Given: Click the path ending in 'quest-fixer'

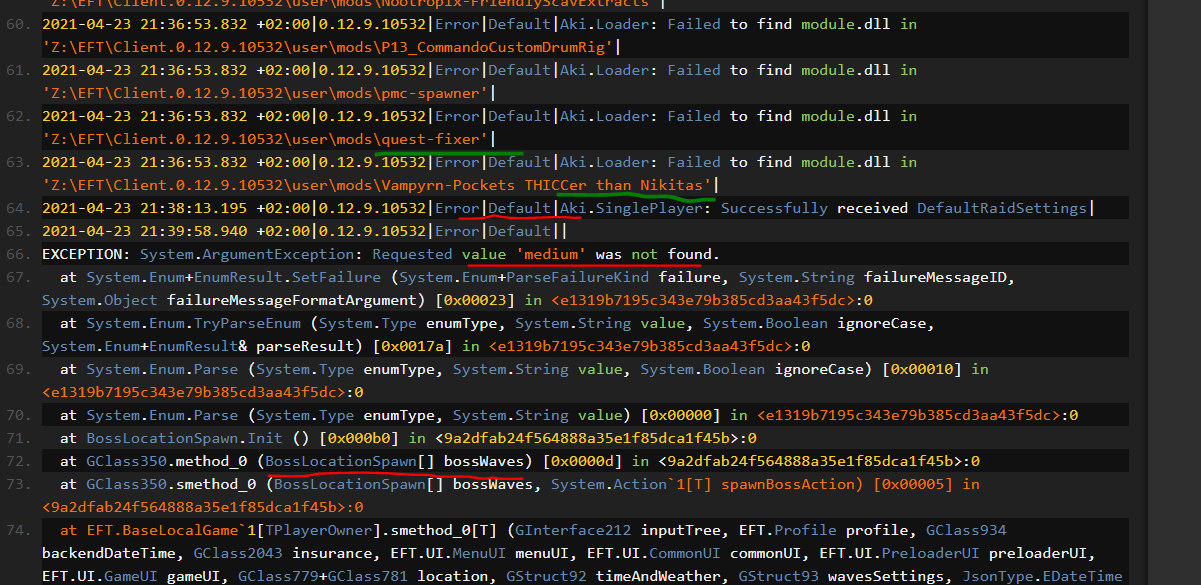Looking at the screenshot, I should [266, 139].
